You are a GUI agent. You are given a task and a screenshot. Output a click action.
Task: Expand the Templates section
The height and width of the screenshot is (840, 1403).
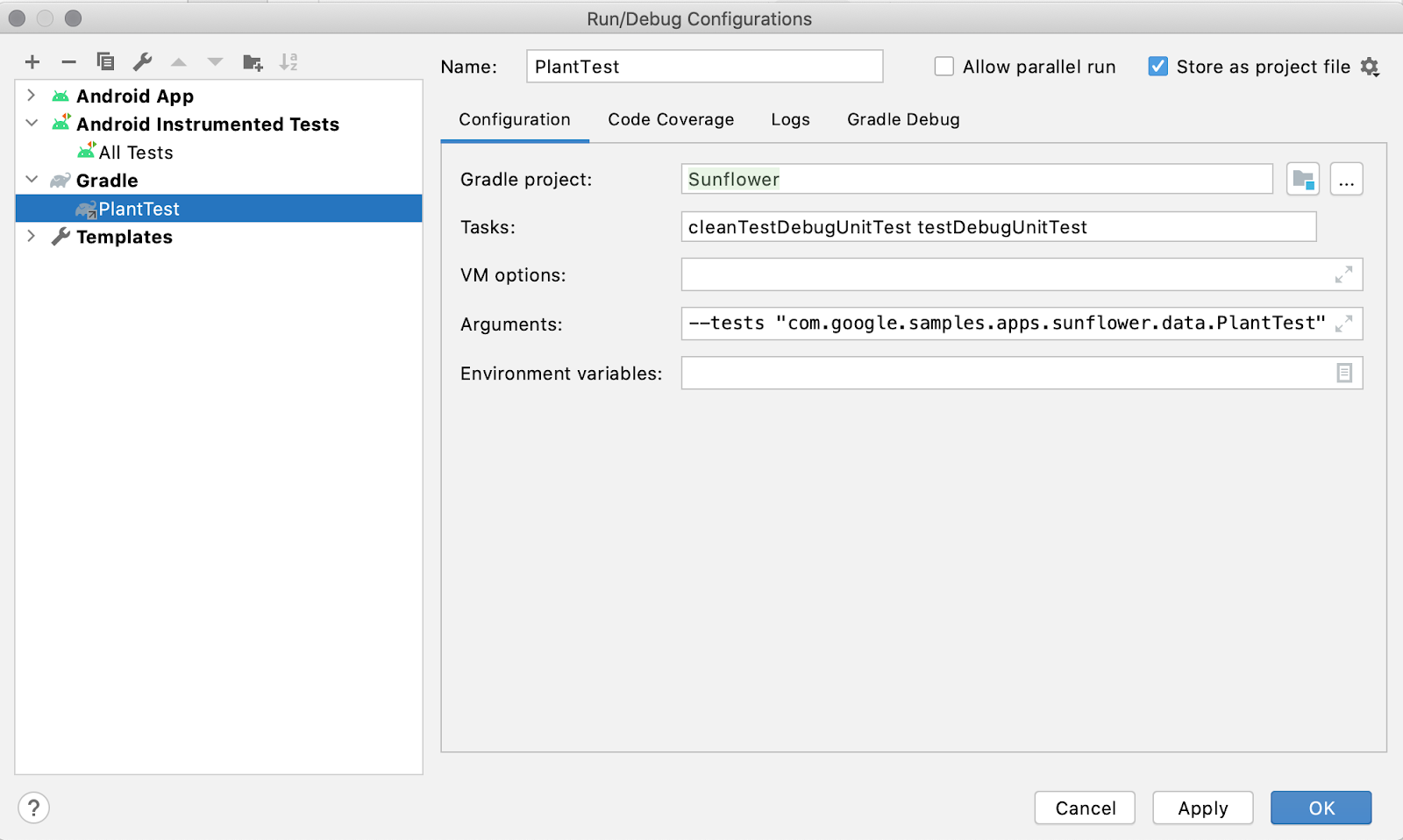(x=32, y=236)
